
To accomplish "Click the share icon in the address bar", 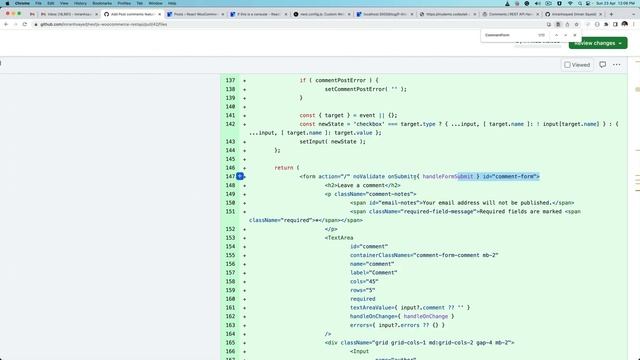I will pos(567,24).
